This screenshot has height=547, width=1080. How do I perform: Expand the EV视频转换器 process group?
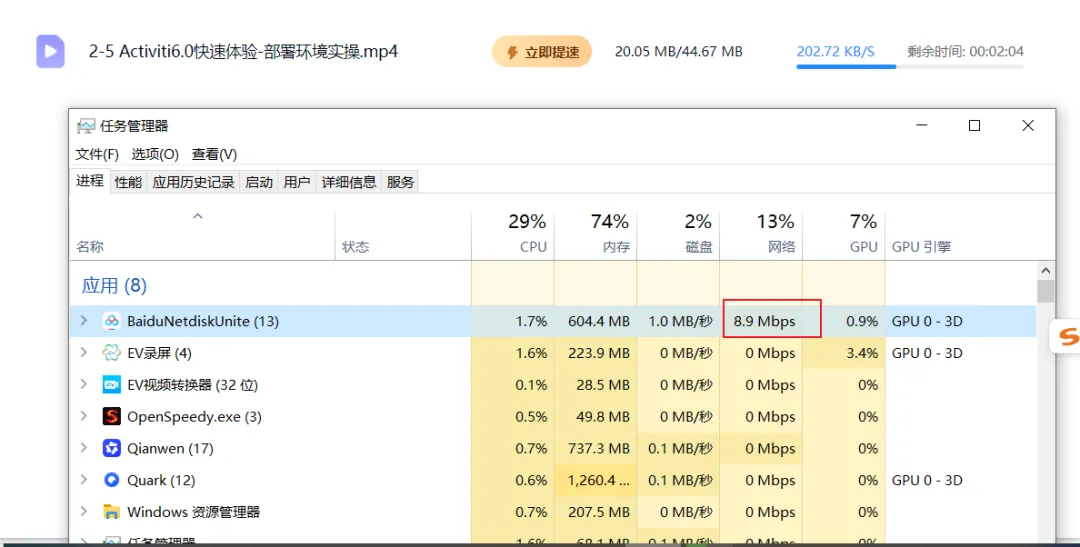click(84, 384)
